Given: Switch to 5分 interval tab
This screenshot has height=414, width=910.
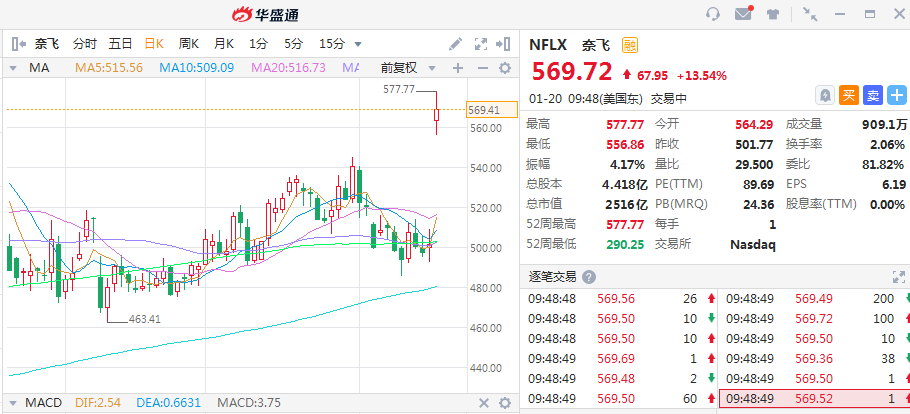Looking at the screenshot, I should click(x=294, y=44).
